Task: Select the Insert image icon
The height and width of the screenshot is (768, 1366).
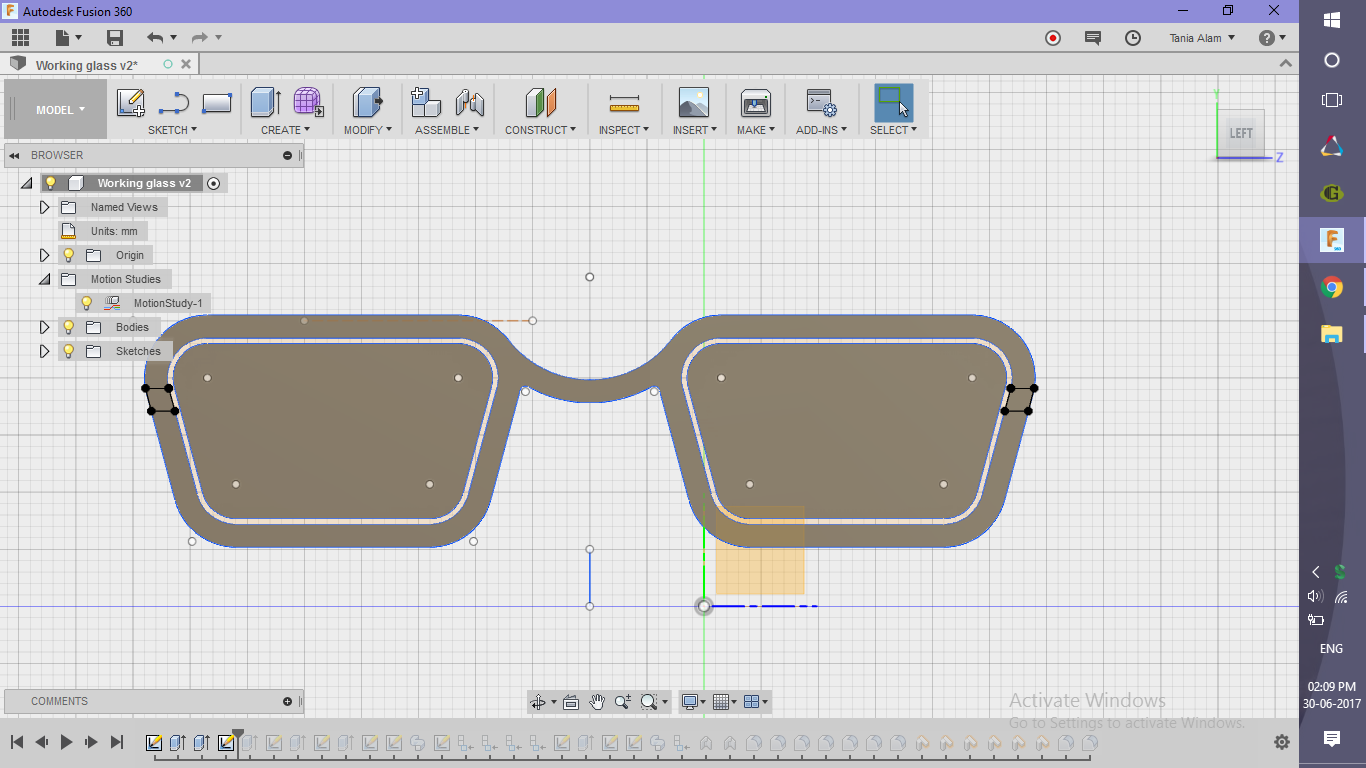Action: [693, 102]
